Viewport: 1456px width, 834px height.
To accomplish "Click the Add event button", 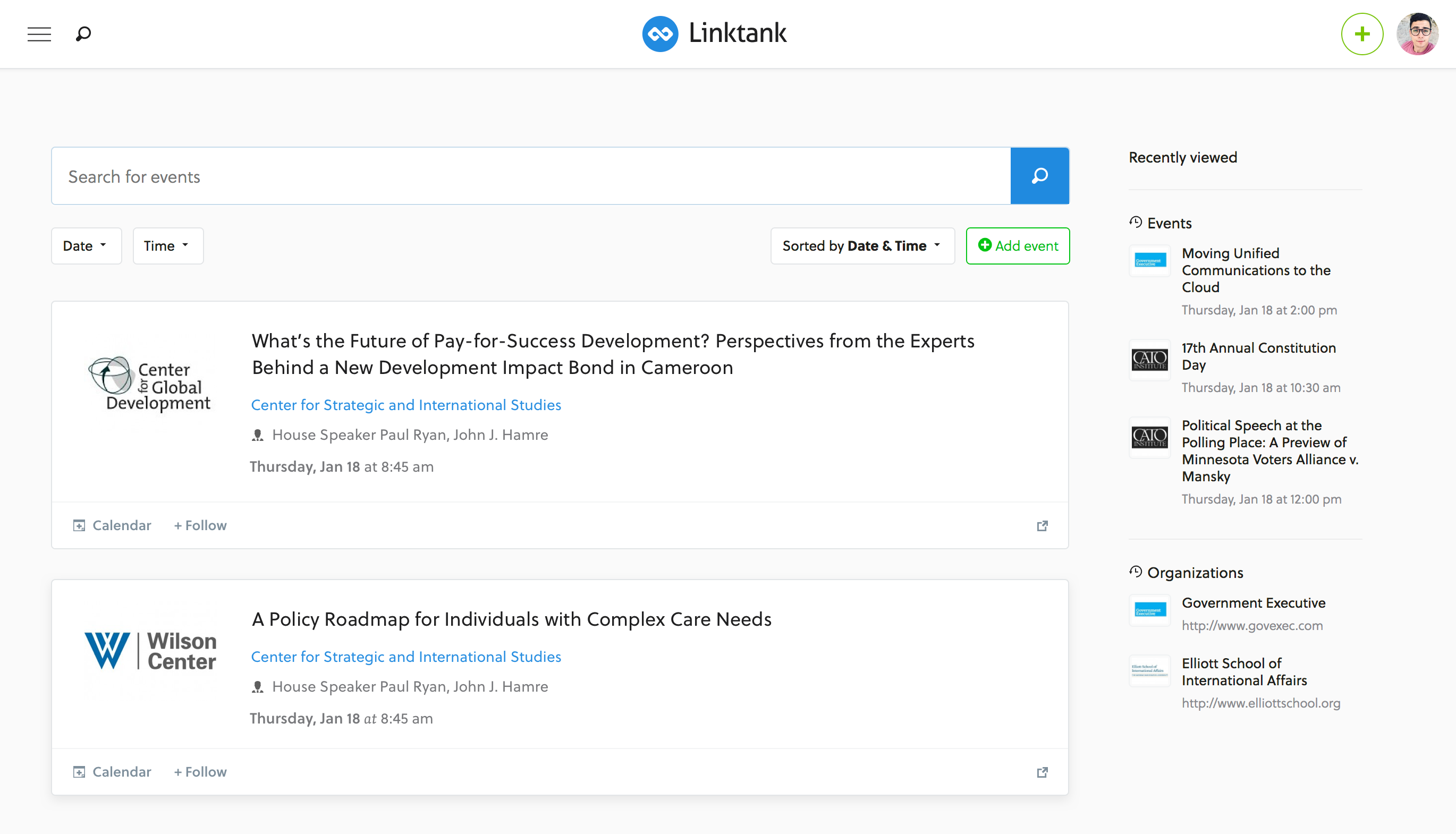I will 1018,246.
